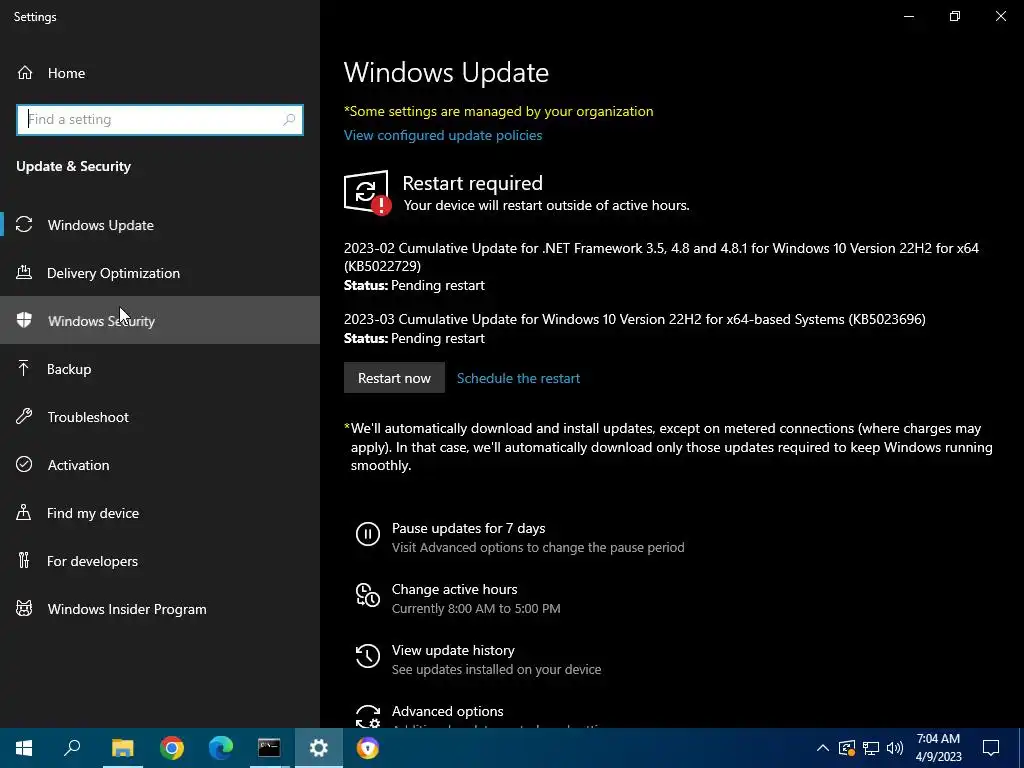Click the Advanced options gear-sync icon
The image size is (1024, 768).
368,716
